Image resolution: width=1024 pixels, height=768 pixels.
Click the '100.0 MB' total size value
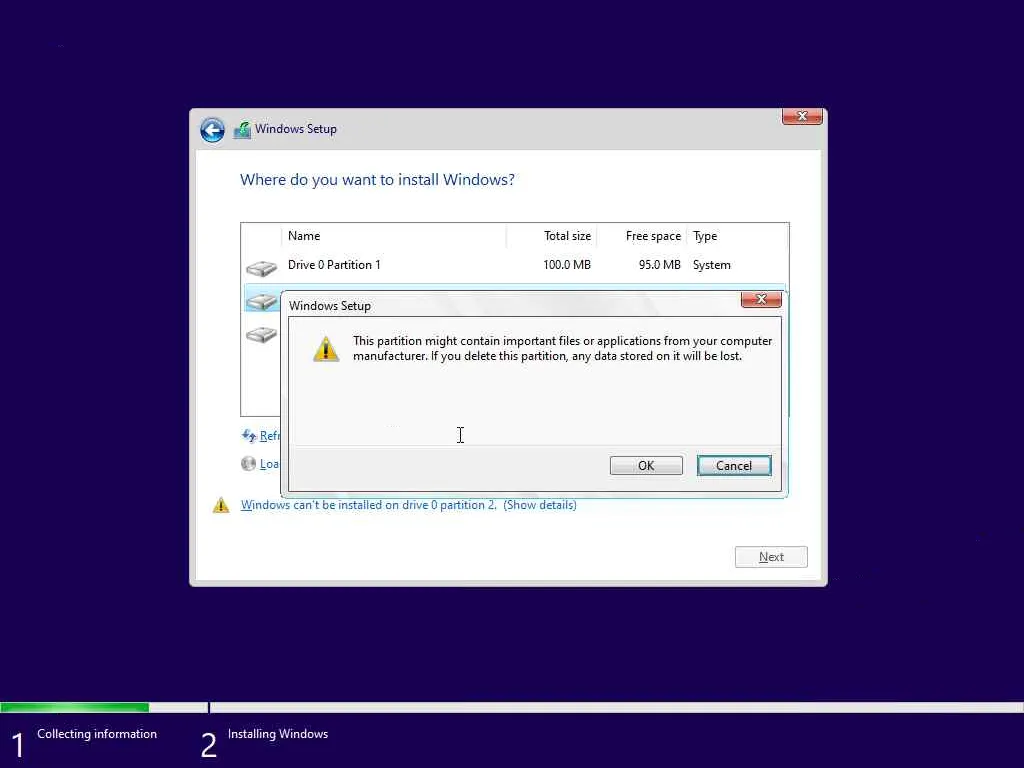[567, 264]
